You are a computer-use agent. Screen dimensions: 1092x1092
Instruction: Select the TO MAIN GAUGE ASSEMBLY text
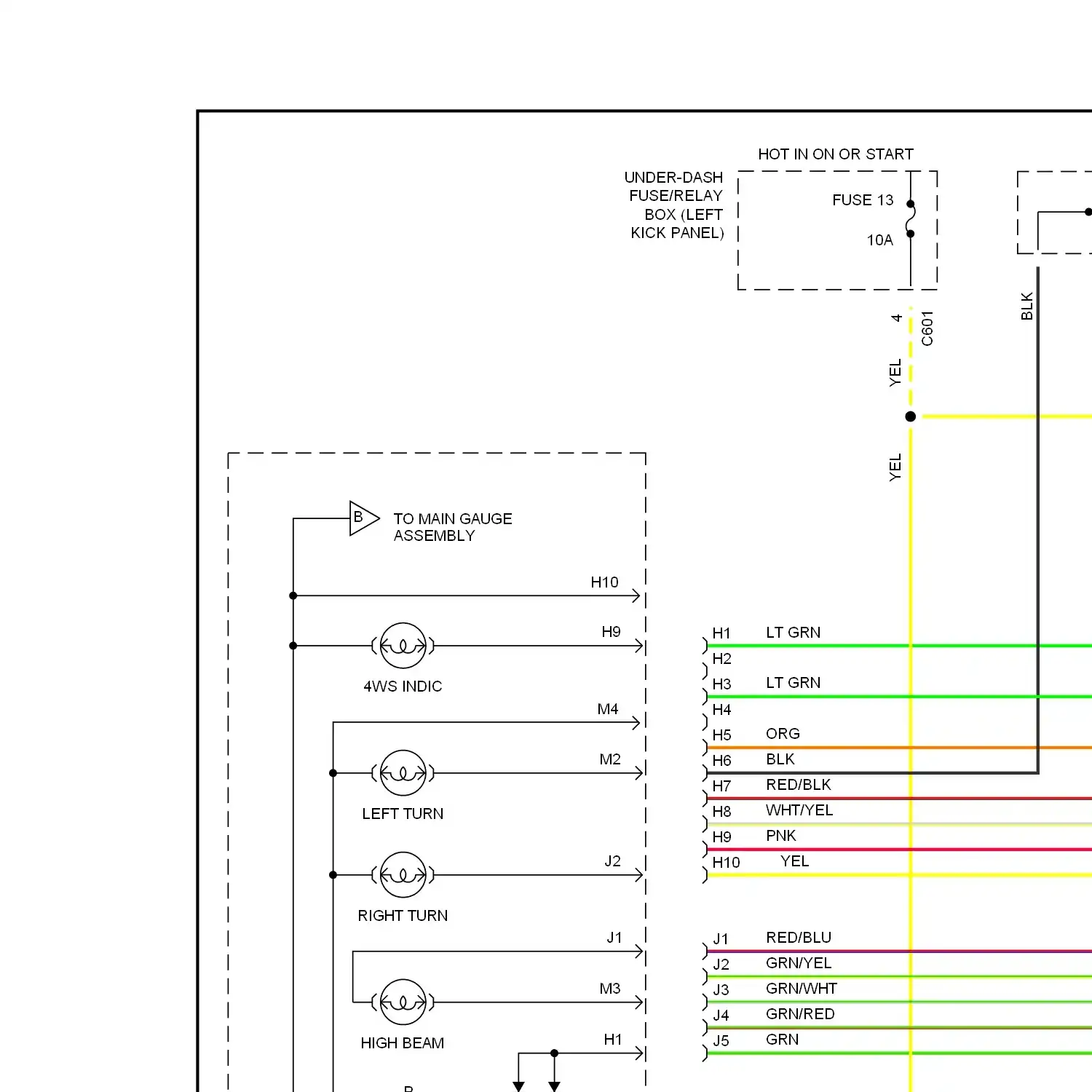(x=453, y=527)
